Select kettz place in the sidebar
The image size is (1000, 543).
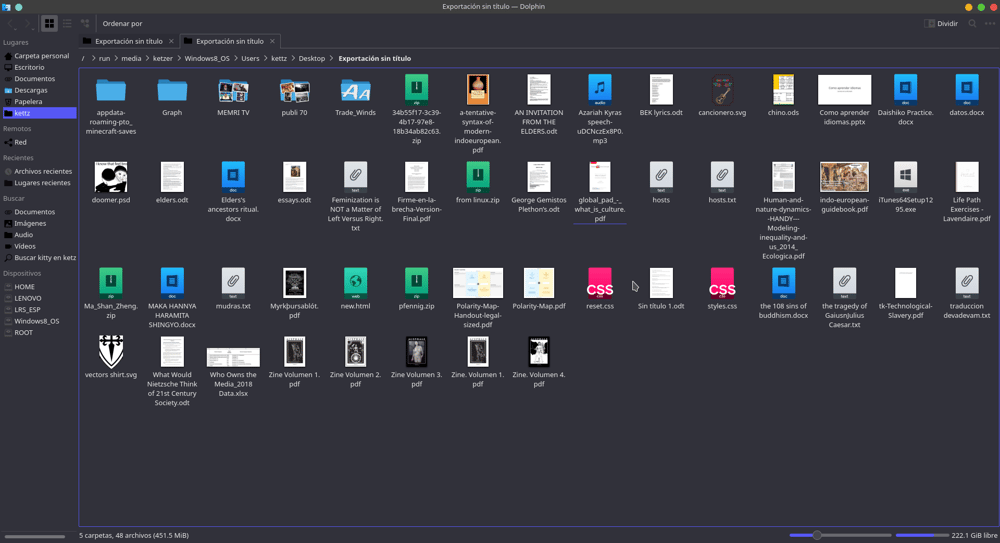(x=38, y=113)
